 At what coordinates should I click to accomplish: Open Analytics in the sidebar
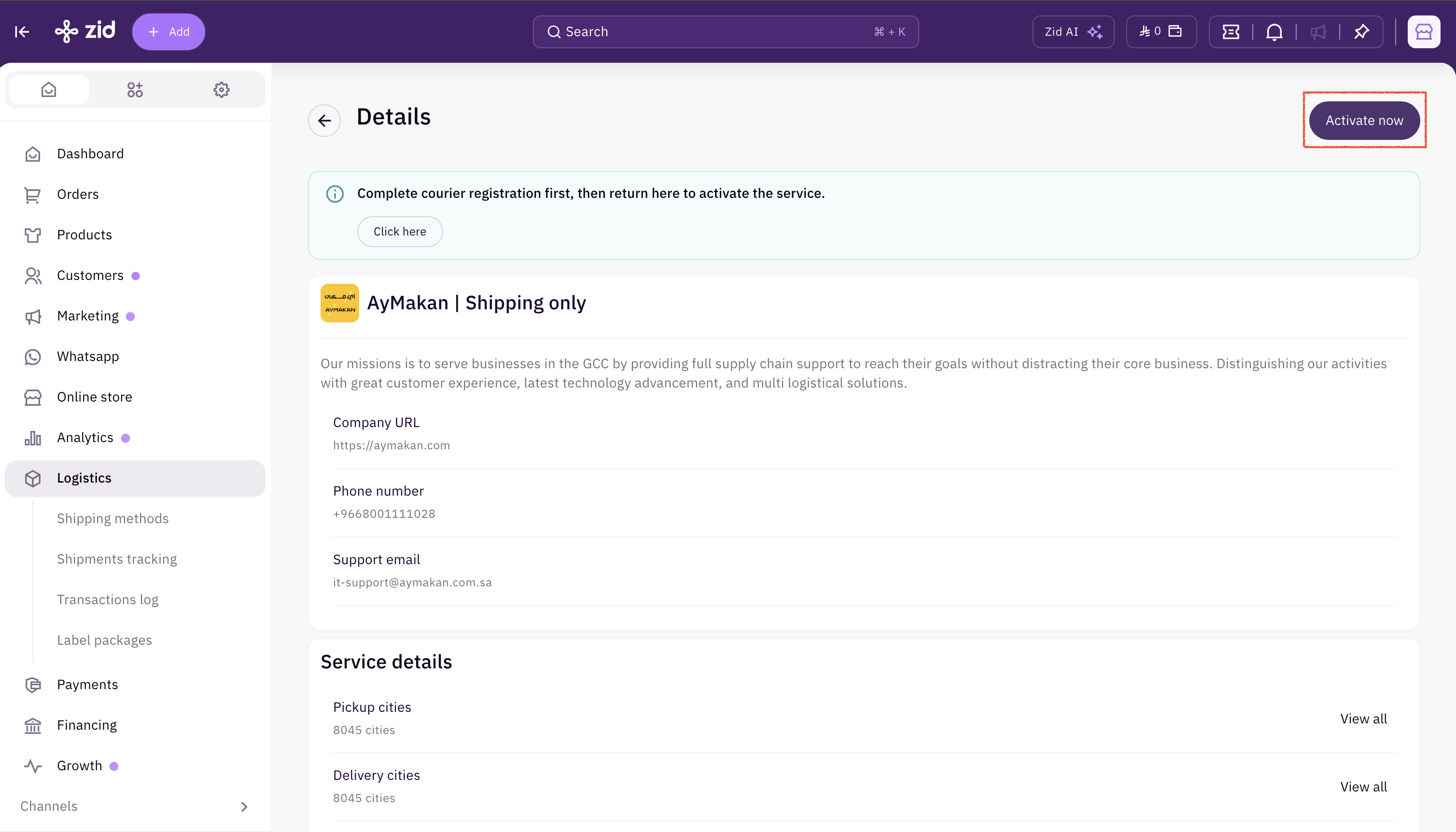(135, 438)
